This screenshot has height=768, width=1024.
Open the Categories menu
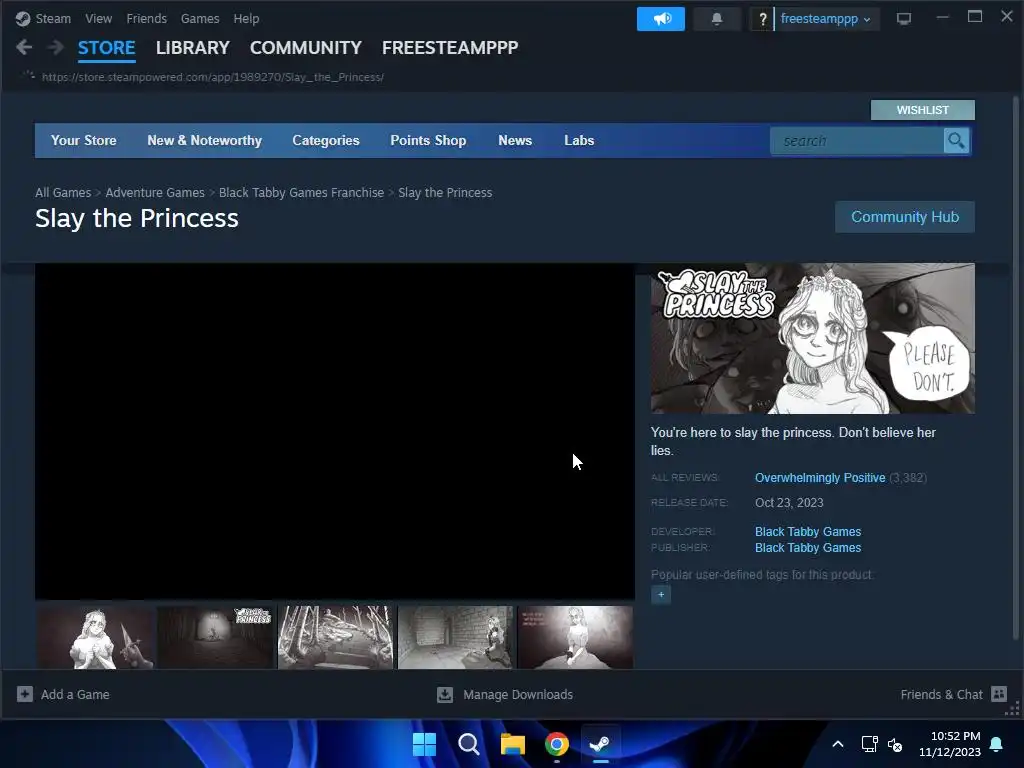[326, 140]
